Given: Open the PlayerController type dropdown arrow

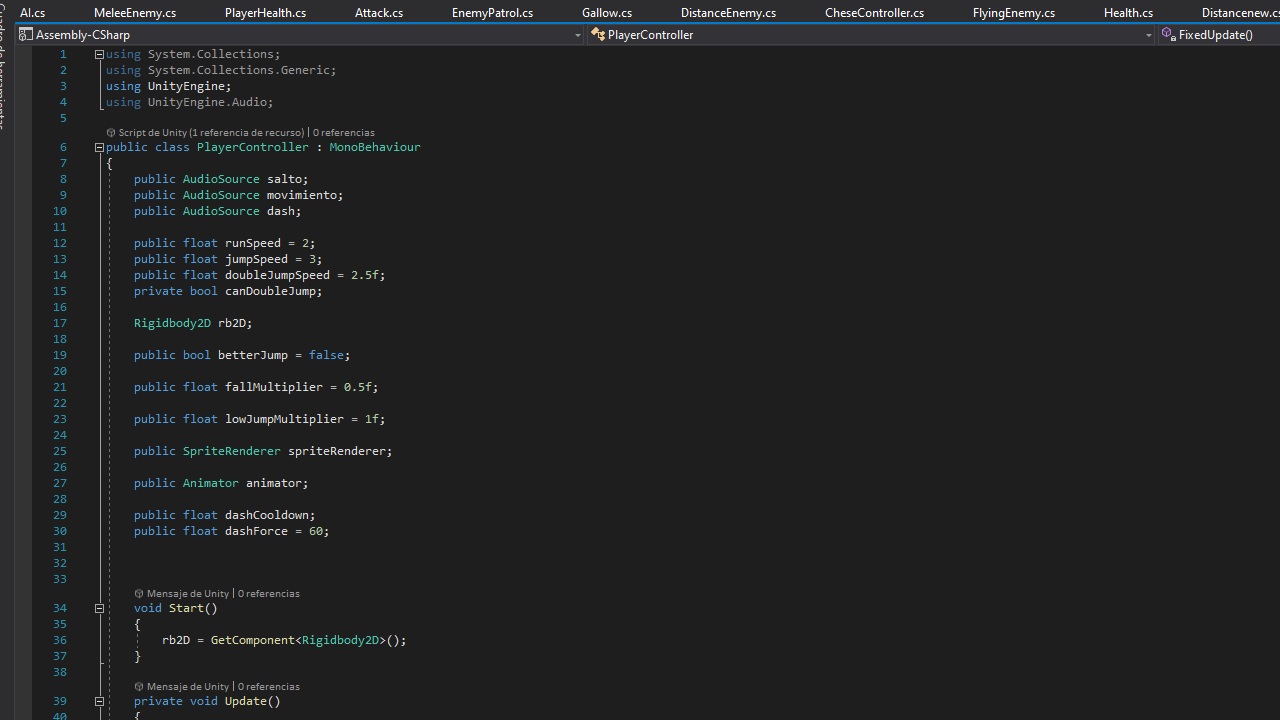Looking at the screenshot, I should [x=1148, y=35].
